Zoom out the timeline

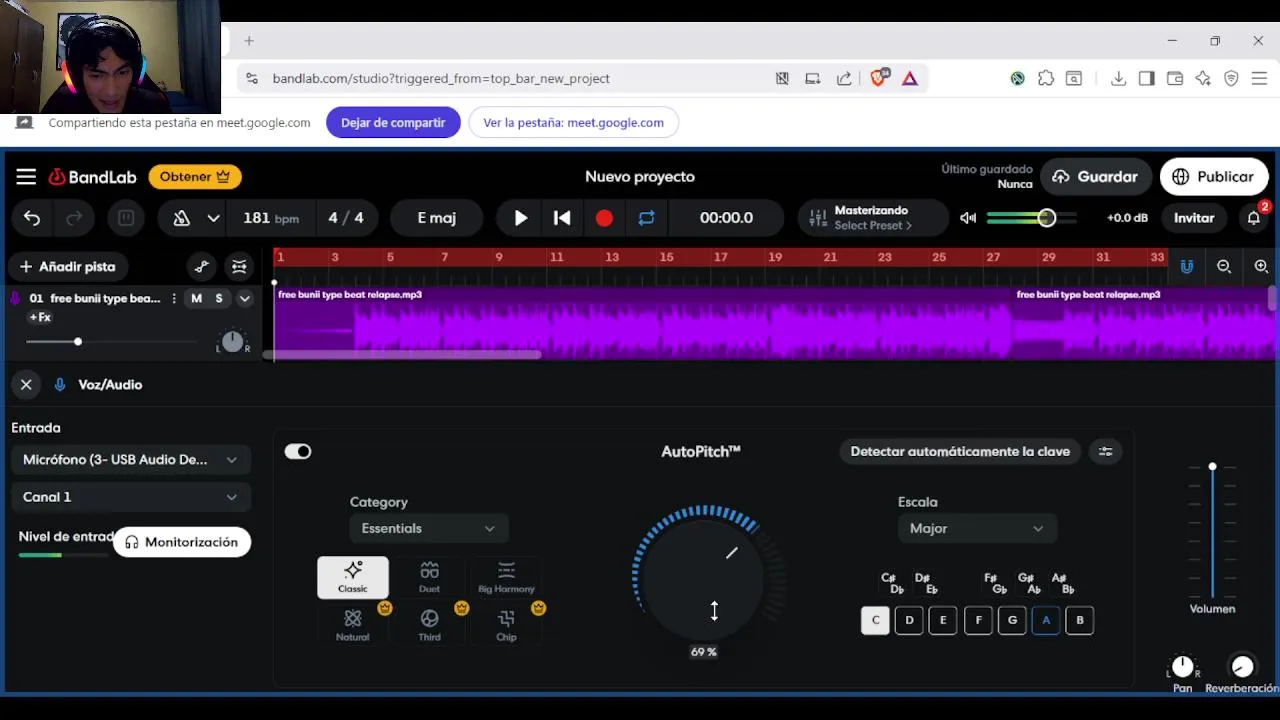click(1224, 267)
